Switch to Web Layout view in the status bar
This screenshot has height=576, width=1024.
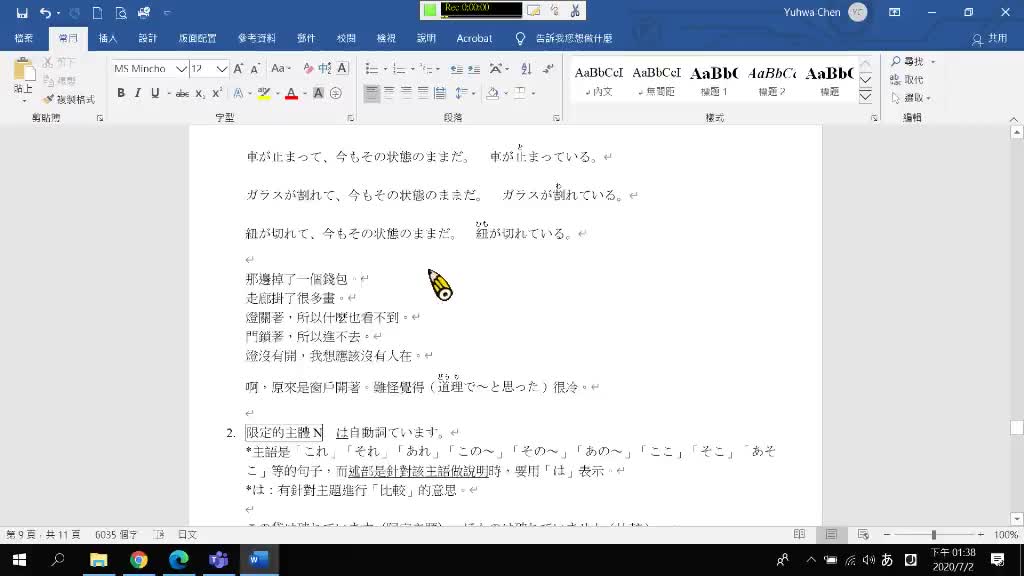[863, 534]
